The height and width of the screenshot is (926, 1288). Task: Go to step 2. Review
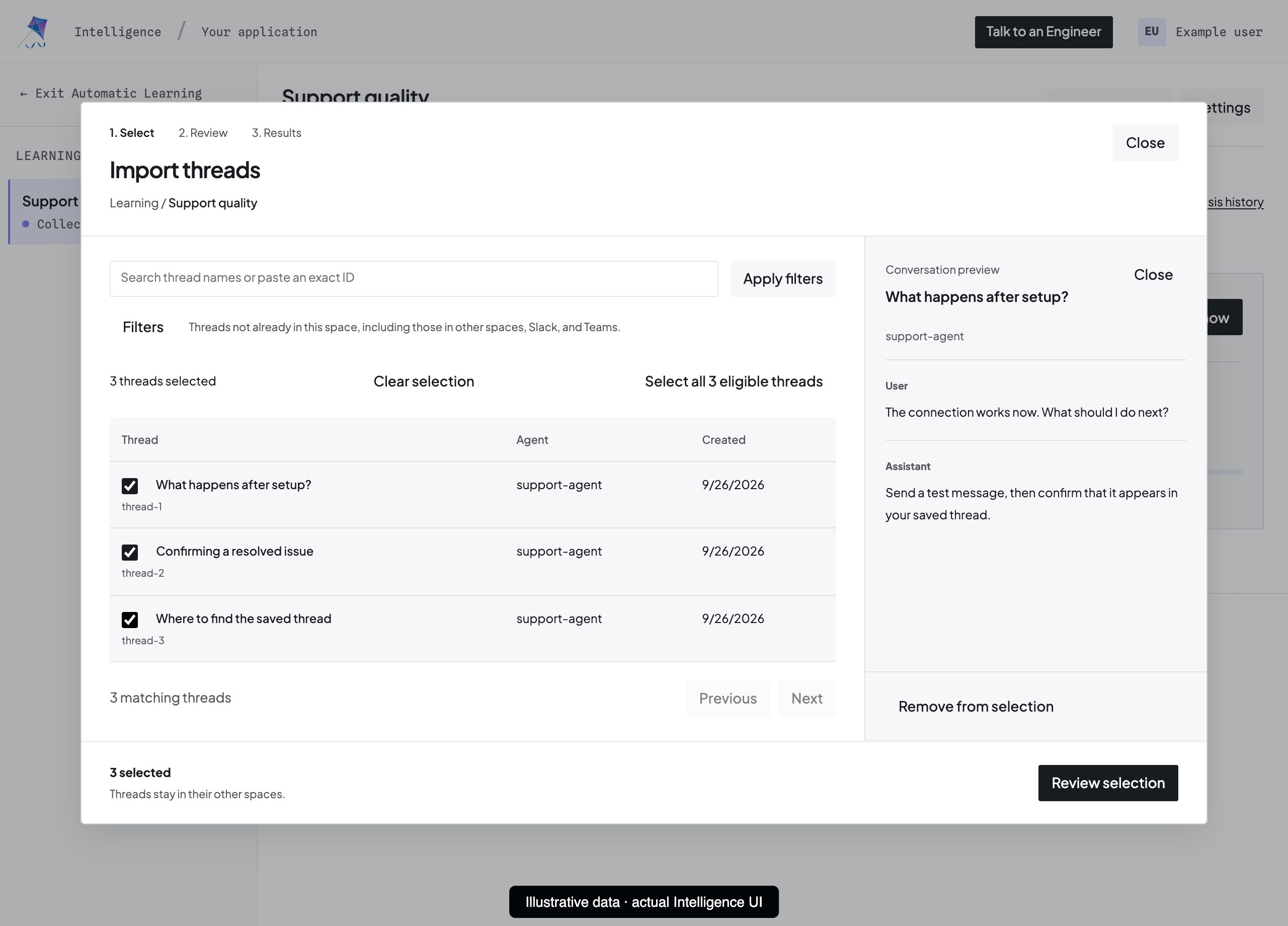coord(203,133)
